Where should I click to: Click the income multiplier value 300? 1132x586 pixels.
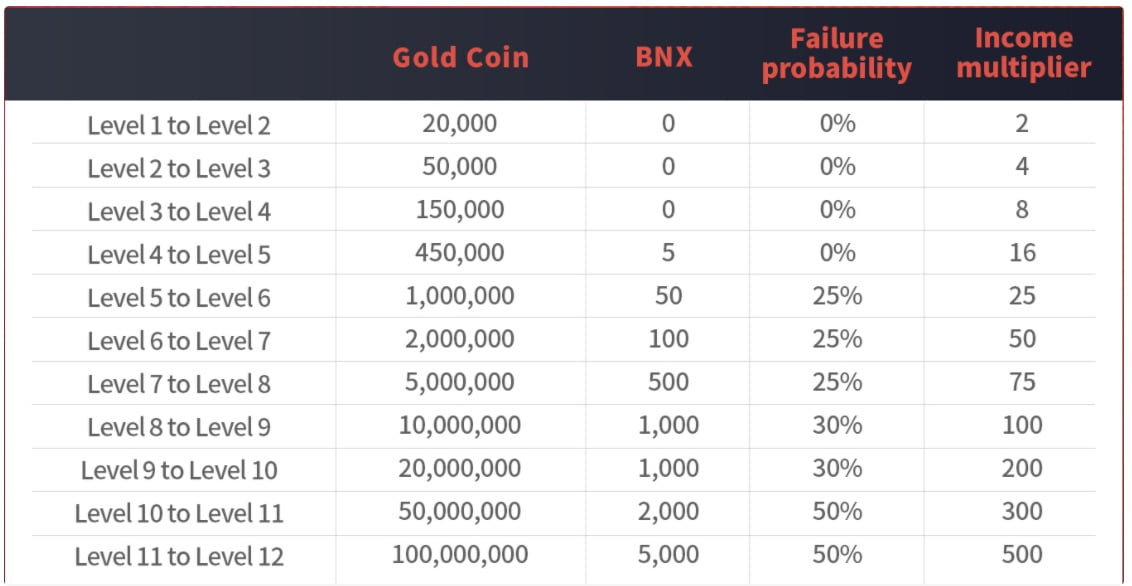pyautogui.click(x=1022, y=512)
